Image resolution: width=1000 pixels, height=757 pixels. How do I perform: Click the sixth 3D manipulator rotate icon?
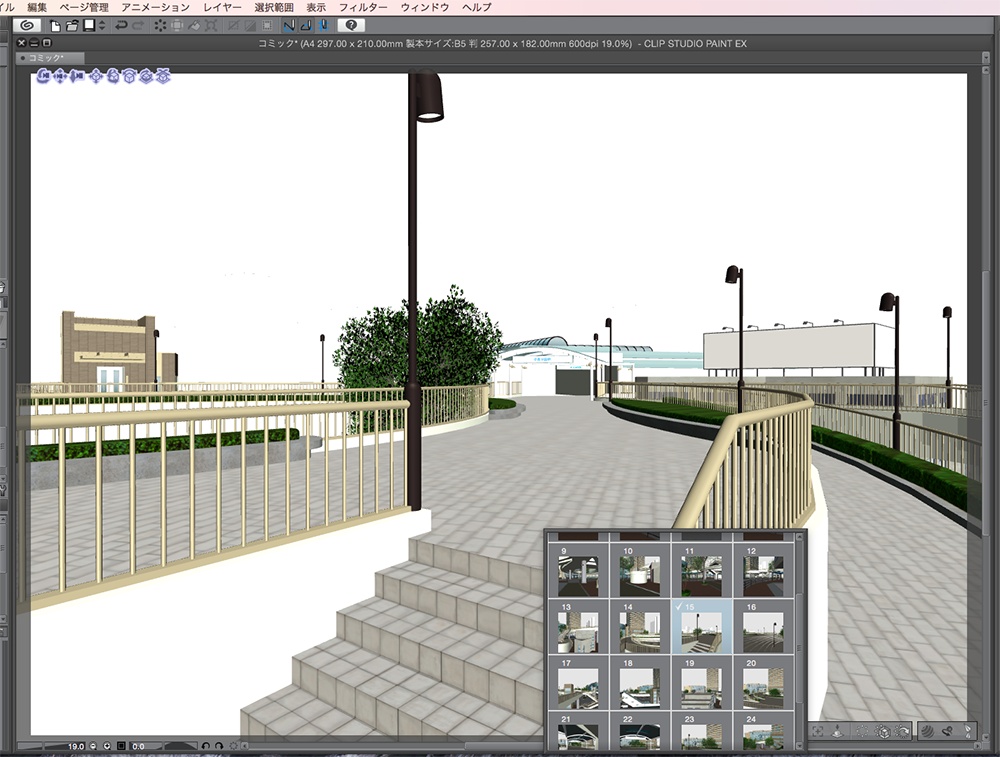point(129,77)
